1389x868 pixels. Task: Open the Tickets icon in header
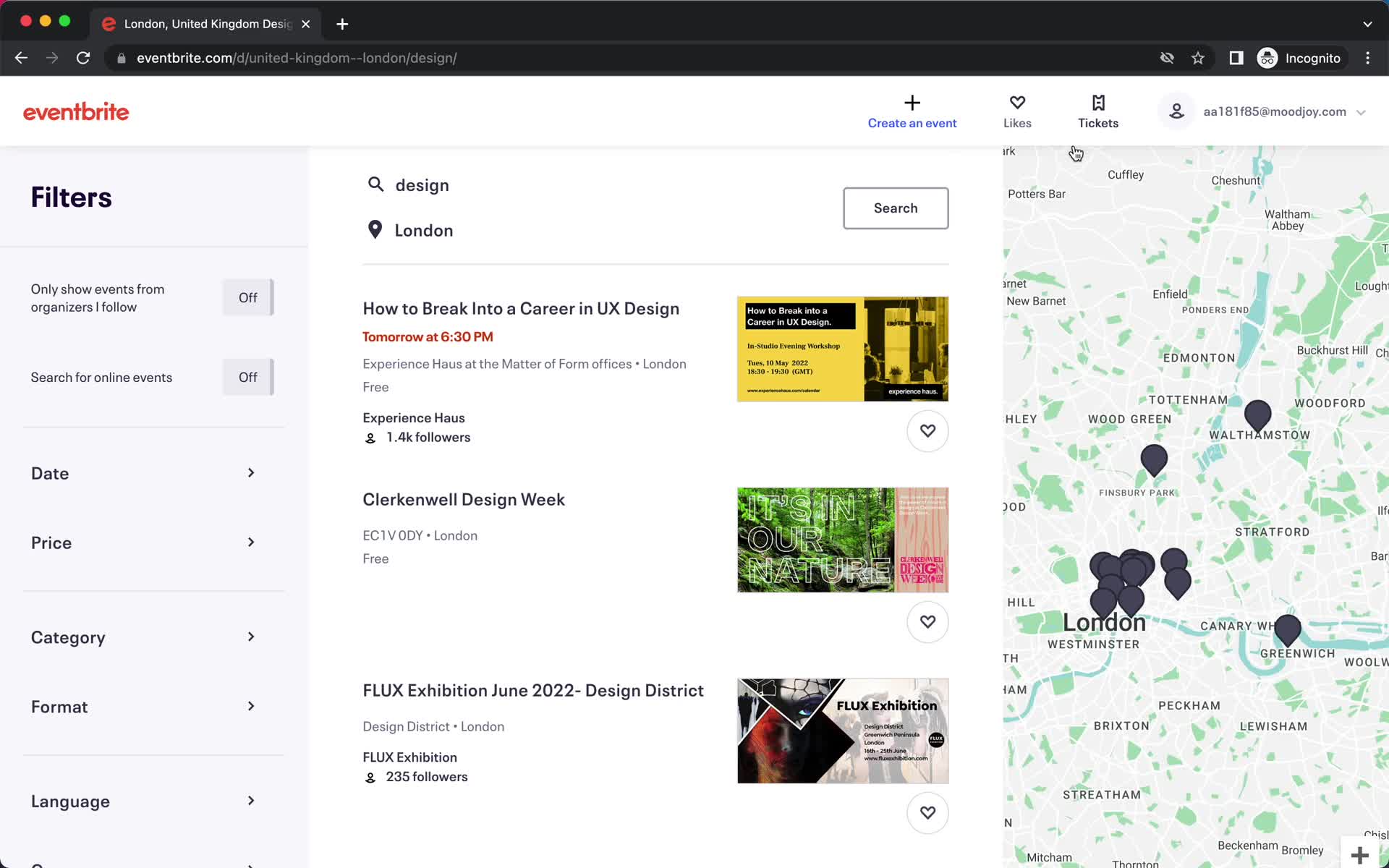(1098, 103)
